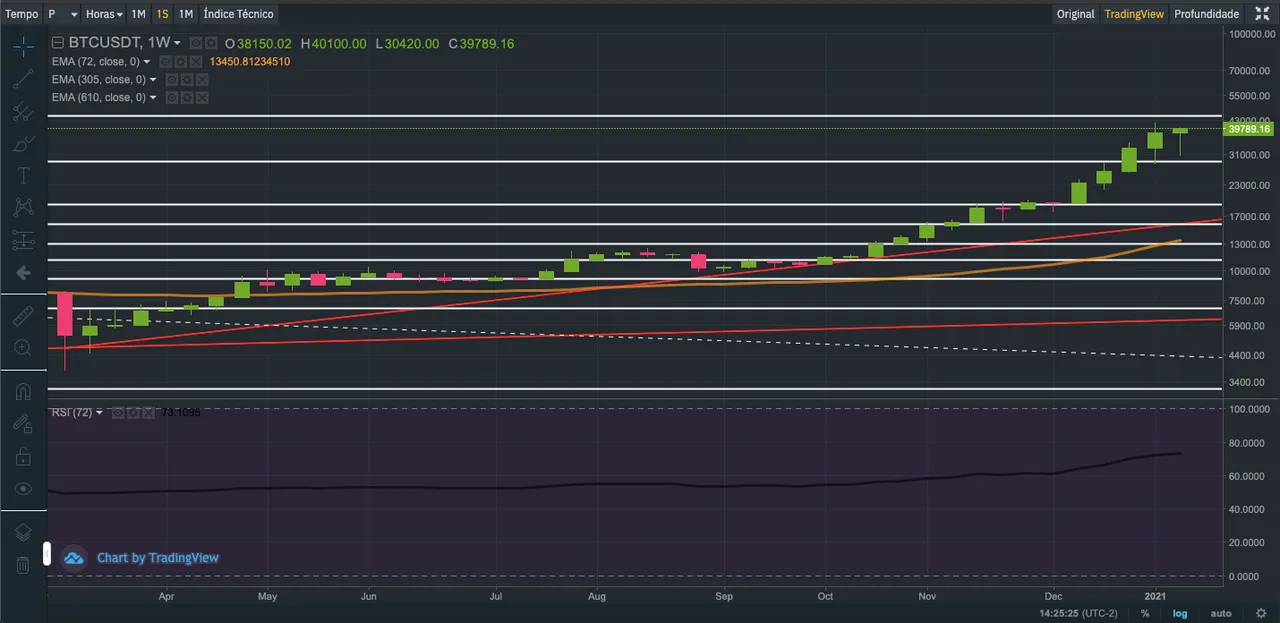
Task: Select the Text annotation tool
Action: (x=23, y=176)
